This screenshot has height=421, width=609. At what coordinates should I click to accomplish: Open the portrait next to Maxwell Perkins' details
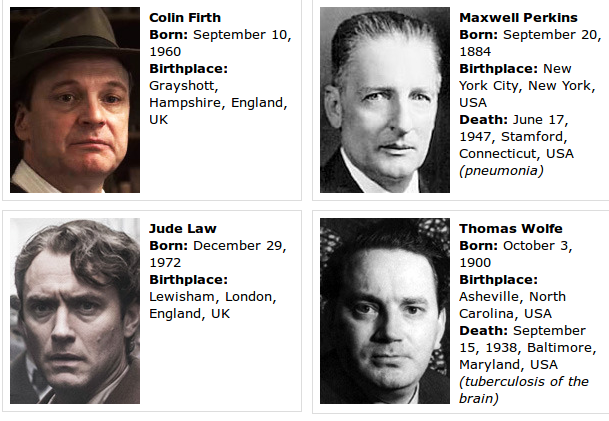point(385,101)
